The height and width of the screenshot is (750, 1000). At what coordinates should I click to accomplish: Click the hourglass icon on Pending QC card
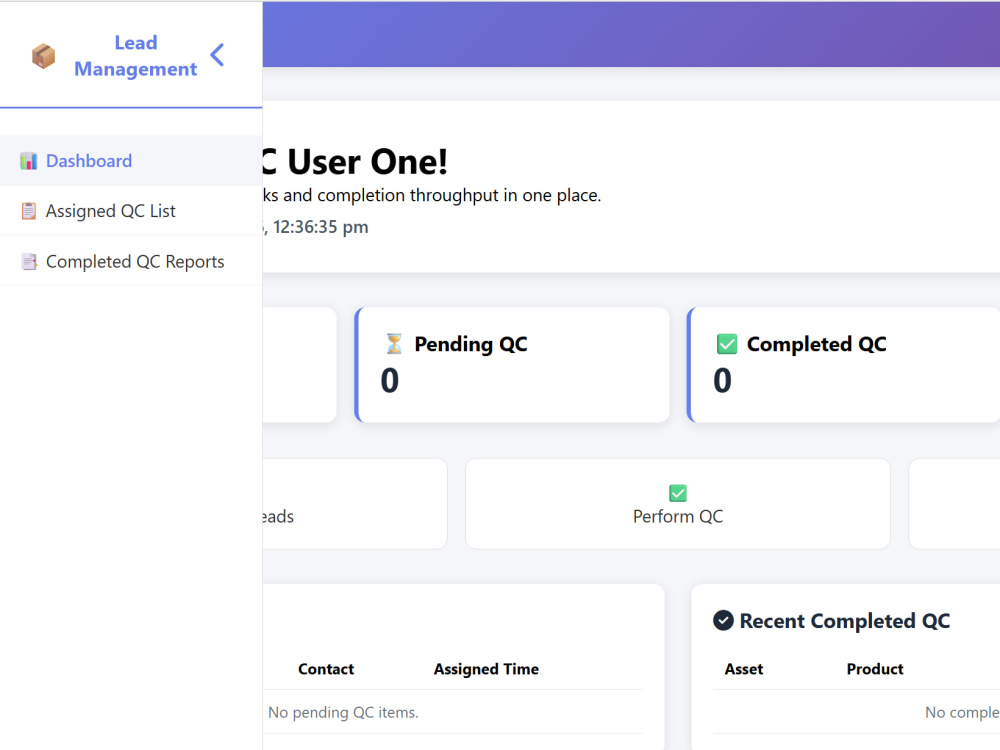394,344
